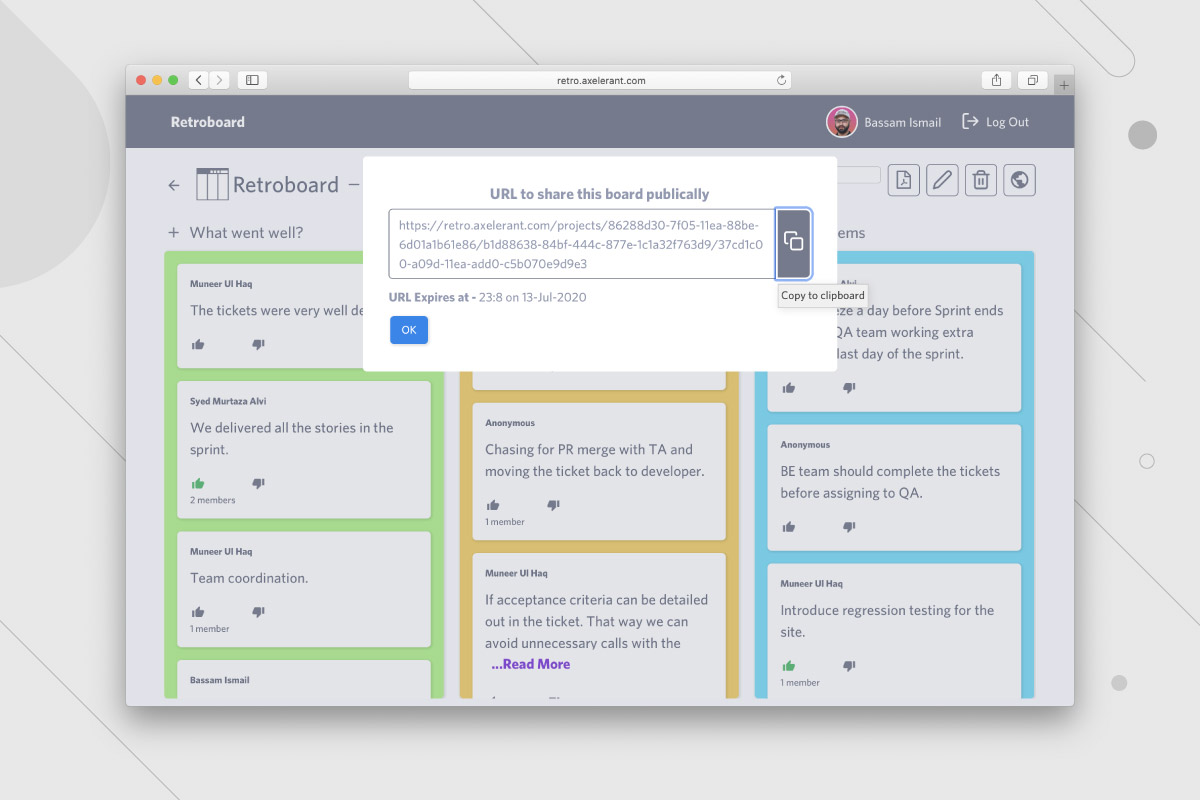Click the OK button in the share dialog
The image size is (1200, 800).
[x=408, y=329]
